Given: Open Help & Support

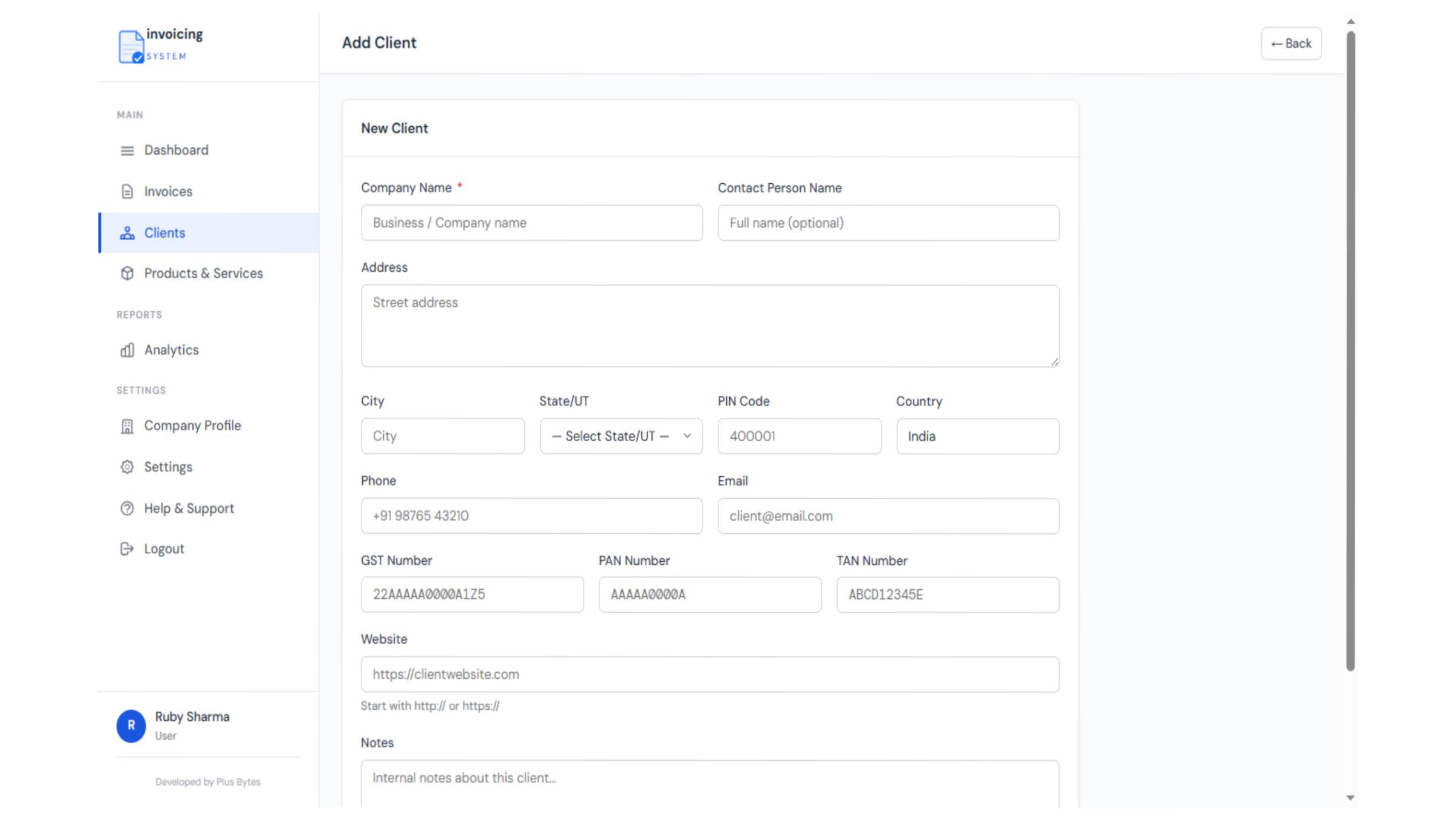Looking at the screenshot, I should pyautogui.click(x=209, y=508).
